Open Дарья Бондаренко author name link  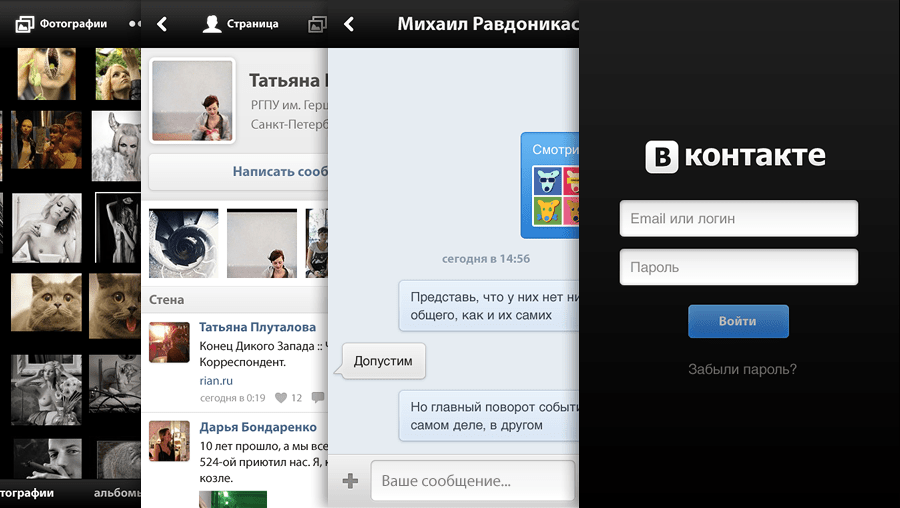(258, 427)
